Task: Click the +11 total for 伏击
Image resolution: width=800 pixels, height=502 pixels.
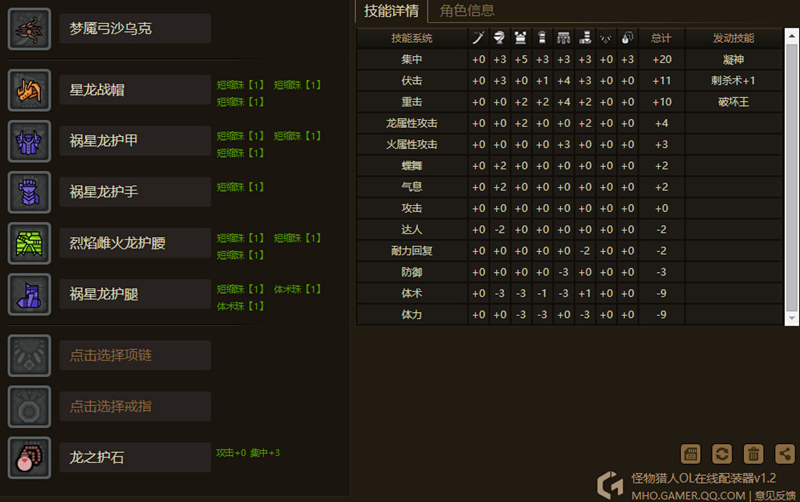Action: (x=662, y=81)
